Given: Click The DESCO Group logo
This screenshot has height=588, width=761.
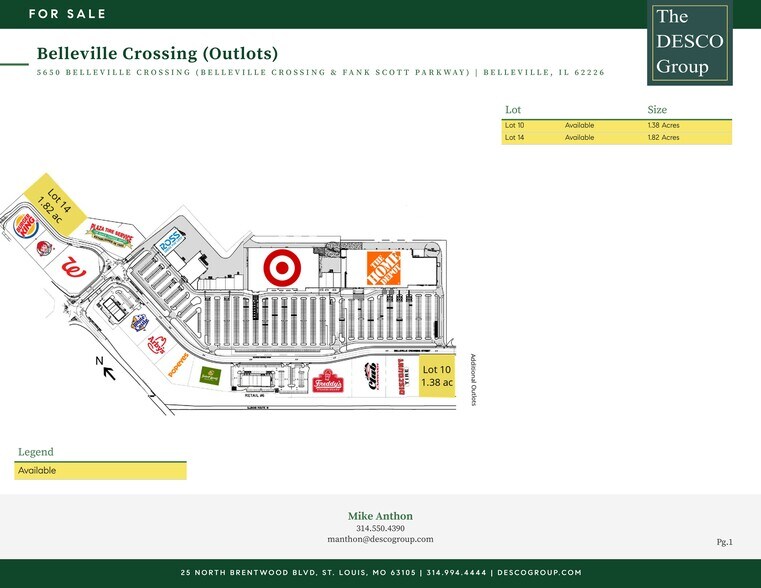Looking at the screenshot, I should pyautogui.click(x=690, y=42).
